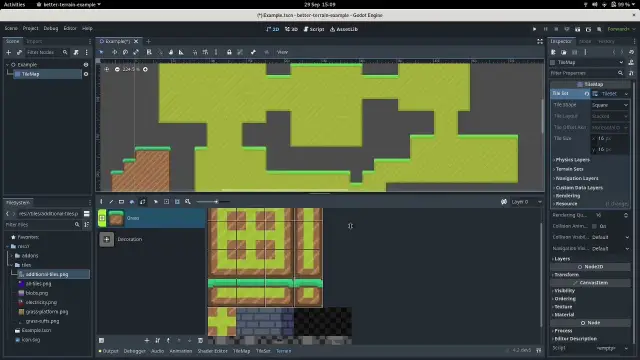Open the Layer 0 dropdown

[527, 202]
